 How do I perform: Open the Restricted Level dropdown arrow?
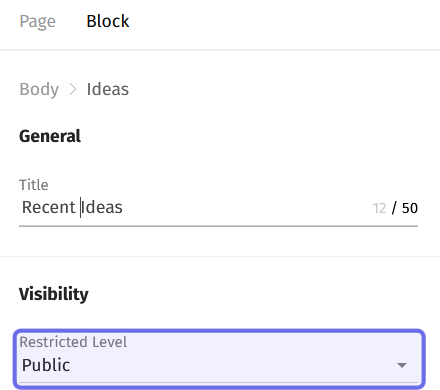(x=402, y=365)
